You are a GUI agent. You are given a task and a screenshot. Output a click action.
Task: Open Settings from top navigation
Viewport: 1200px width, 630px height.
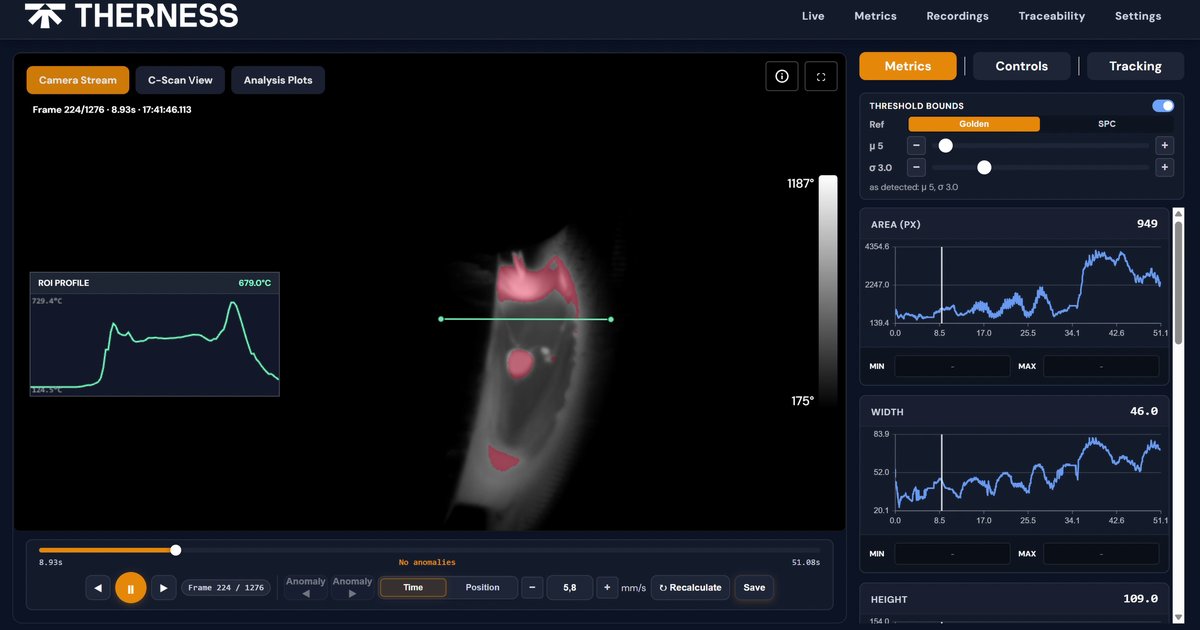click(1138, 16)
